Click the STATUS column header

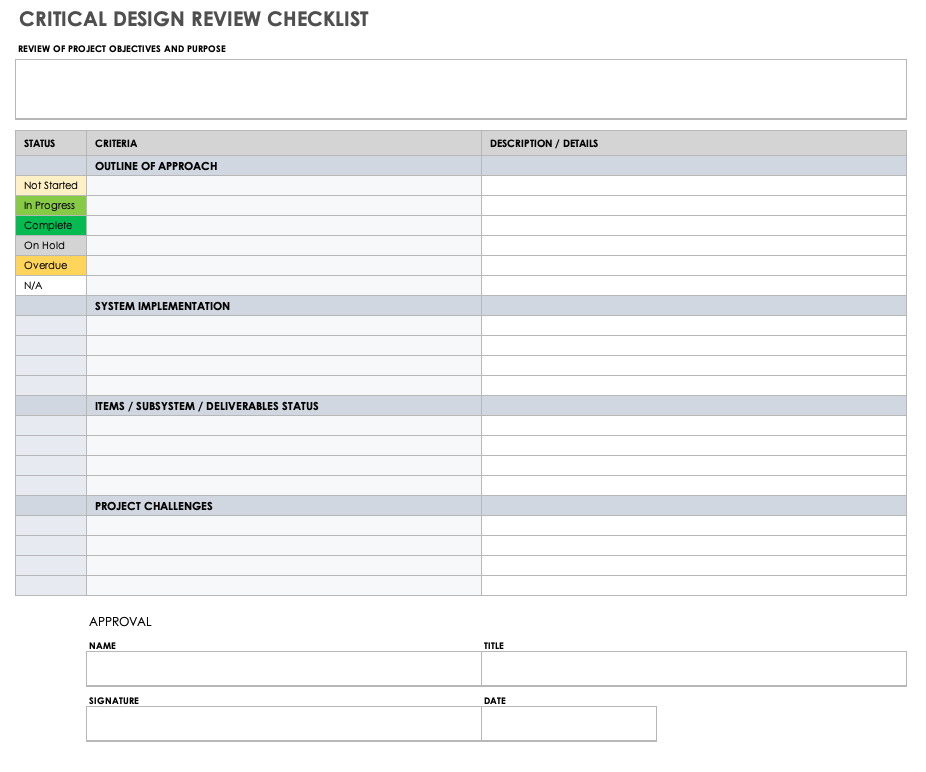pyautogui.click(x=43, y=143)
